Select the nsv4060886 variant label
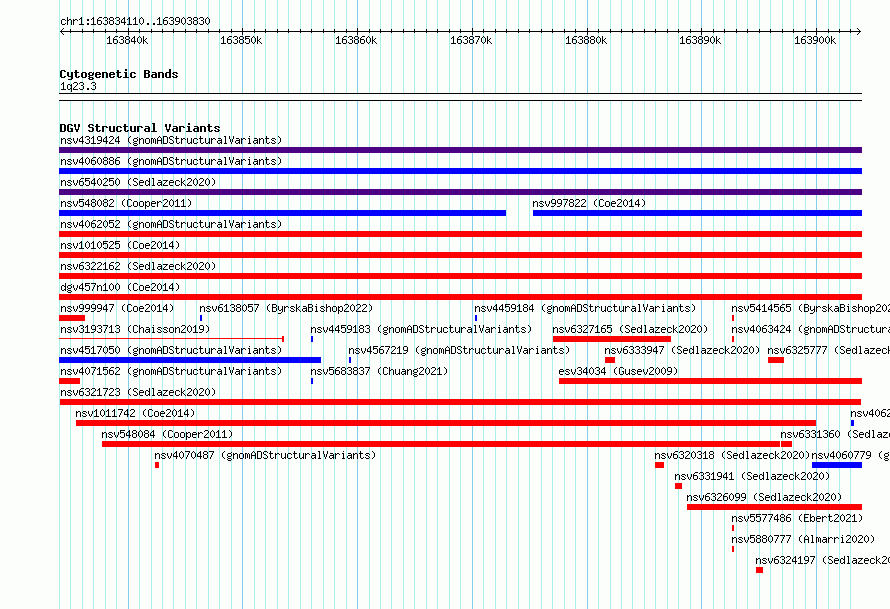The image size is (890, 609). point(171,161)
